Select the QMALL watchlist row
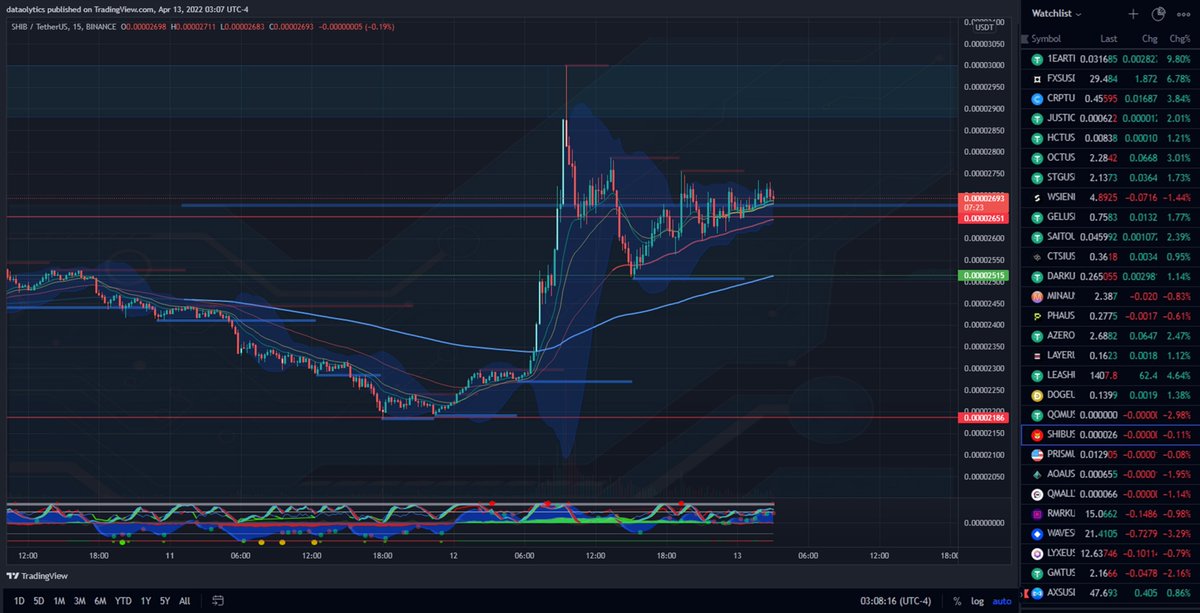 (x=1110, y=493)
